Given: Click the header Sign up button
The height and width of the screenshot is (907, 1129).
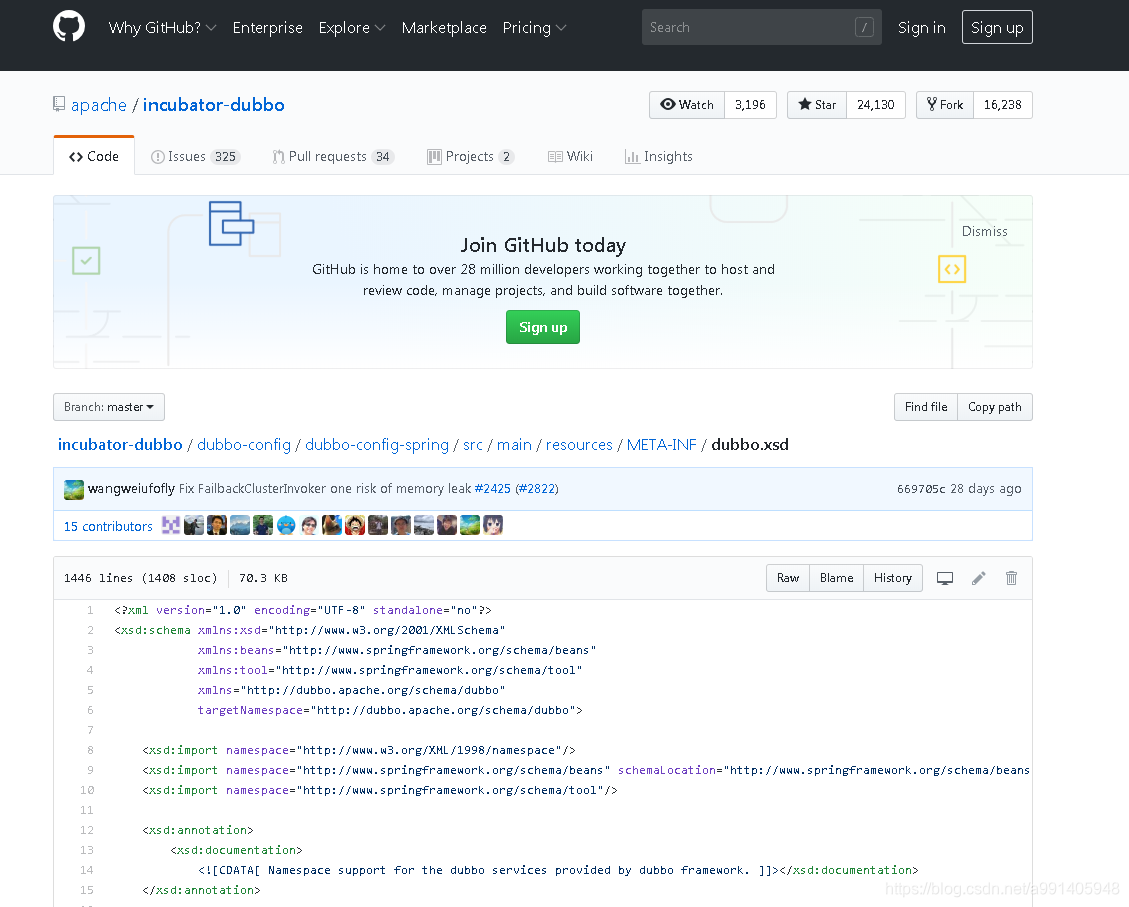Looking at the screenshot, I should click(997, 27).
